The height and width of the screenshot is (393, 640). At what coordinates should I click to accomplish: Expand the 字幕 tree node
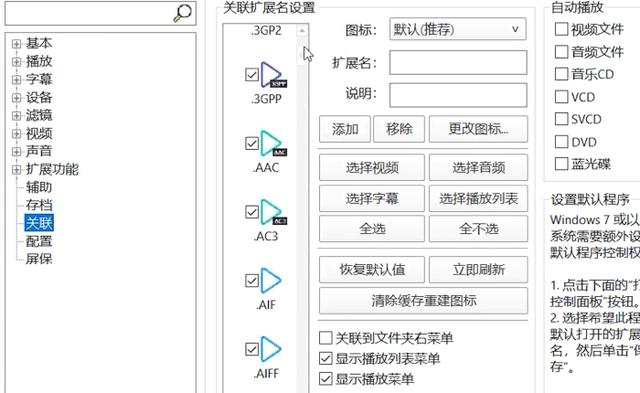[16, 80]
